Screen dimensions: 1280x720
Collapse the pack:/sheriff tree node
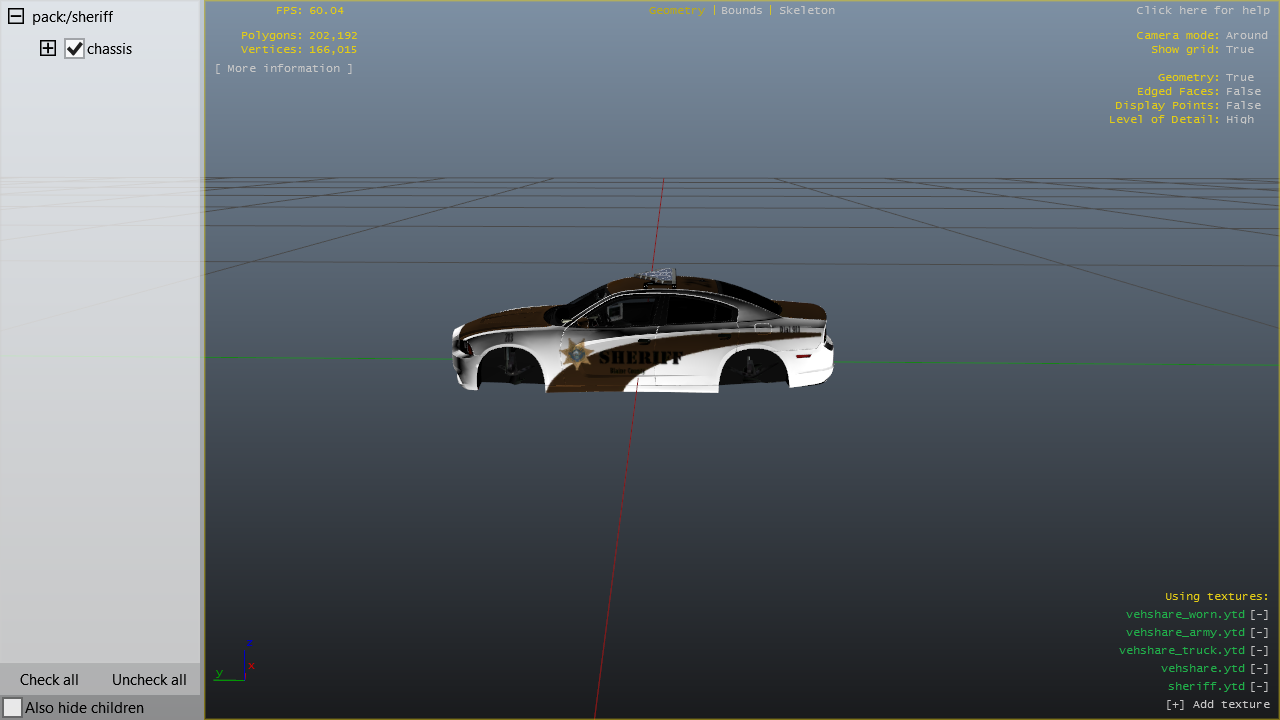tap(16, 17)
